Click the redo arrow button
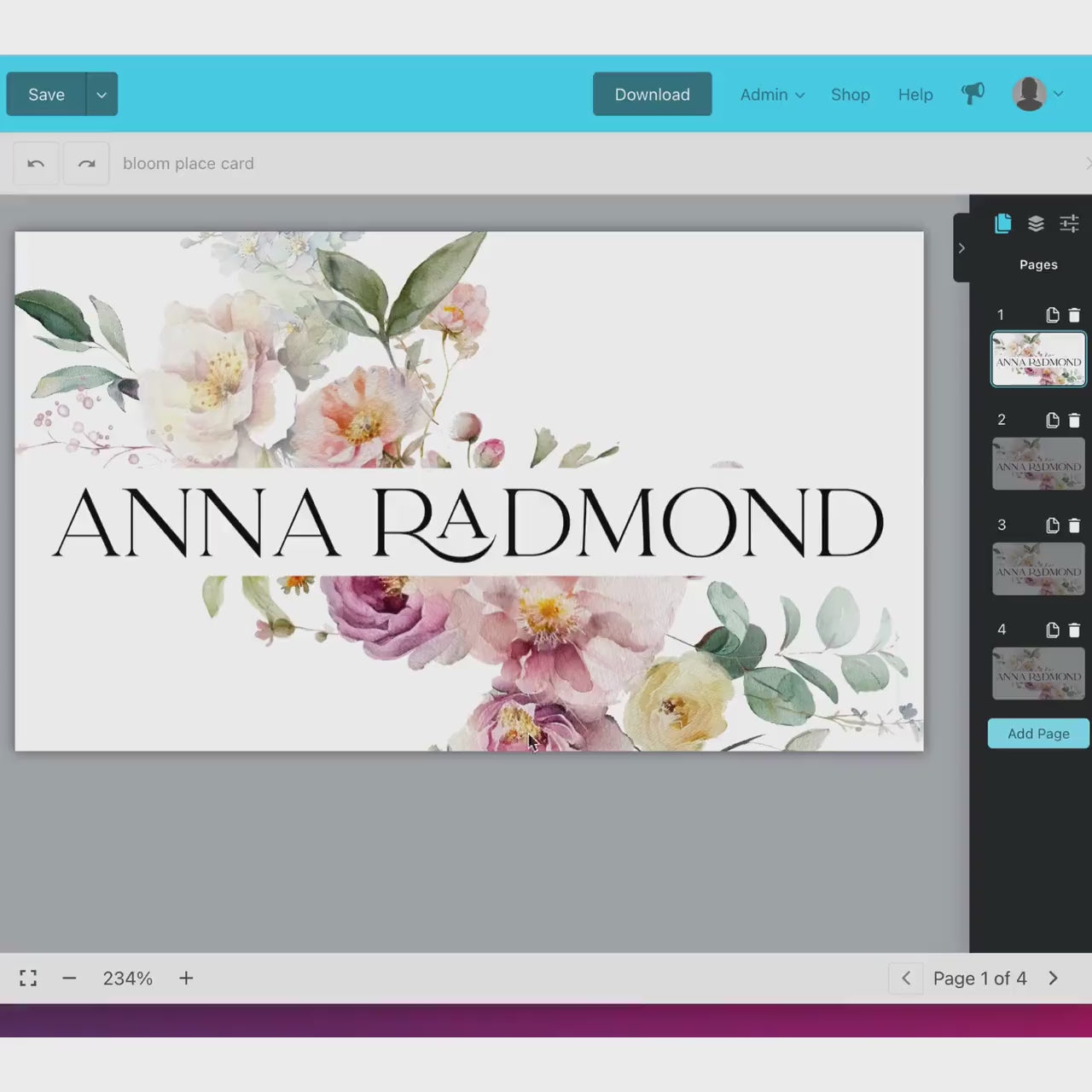 point(86,163)
